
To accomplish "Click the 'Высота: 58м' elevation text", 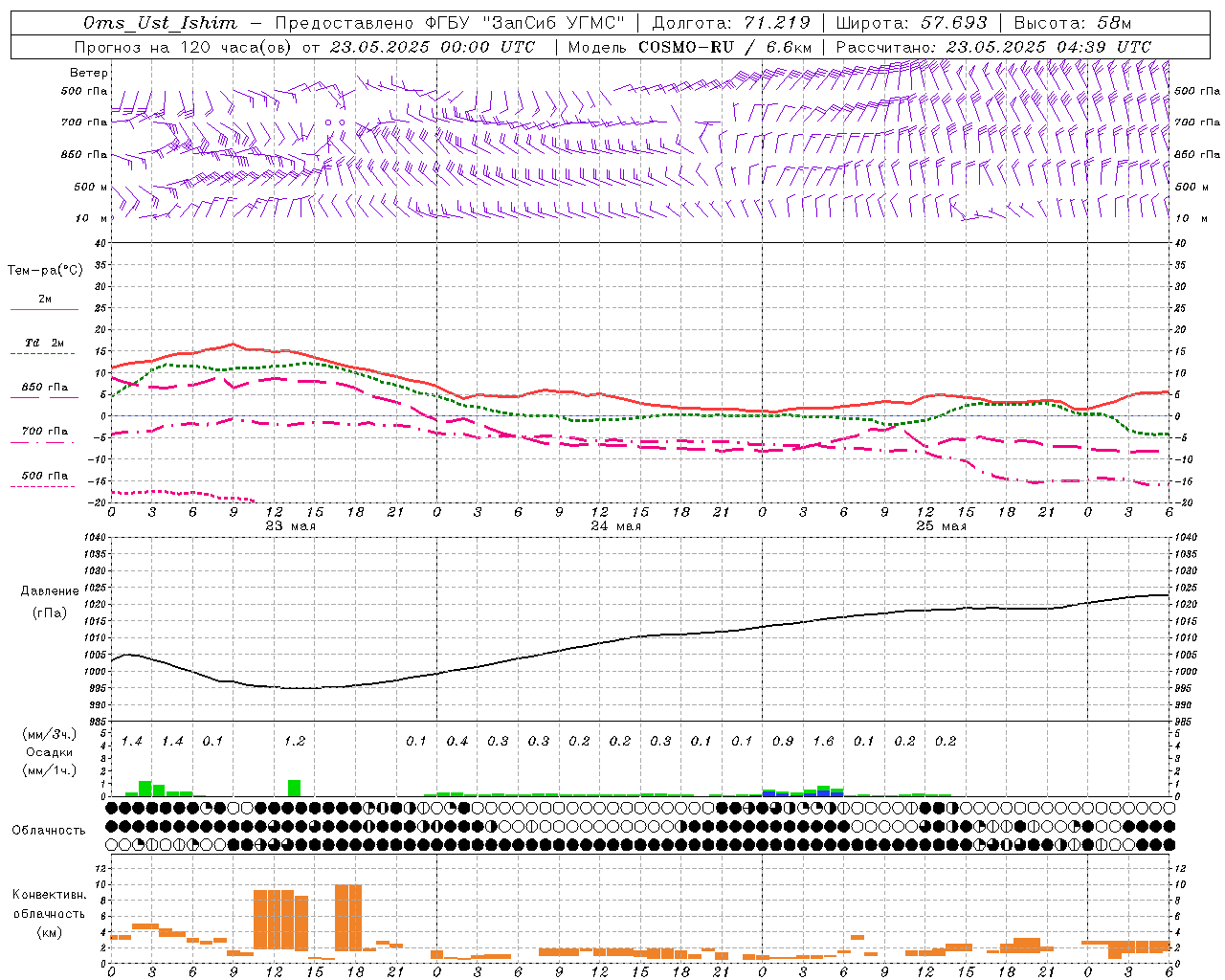I will tap(1072, 23).
